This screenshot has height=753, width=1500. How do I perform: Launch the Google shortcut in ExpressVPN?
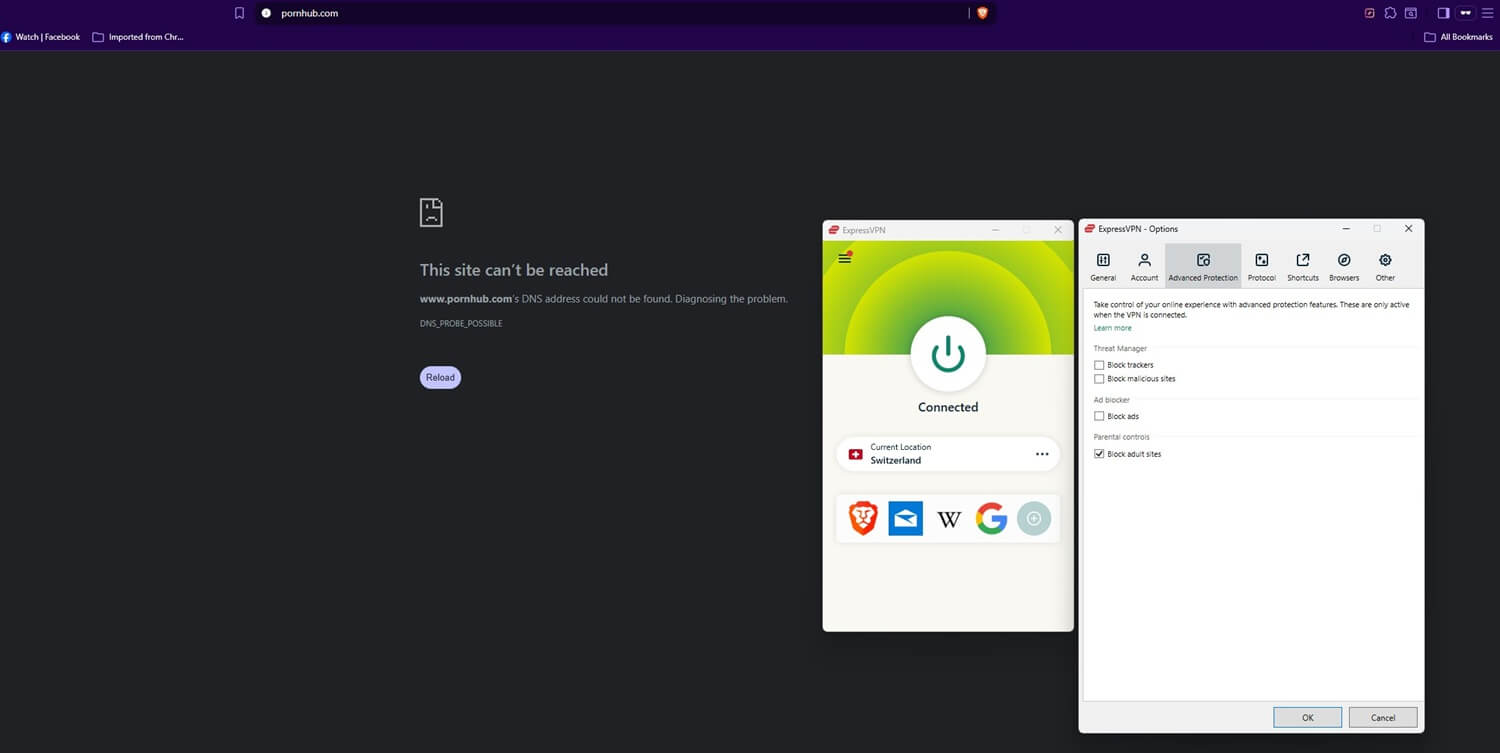990,518
